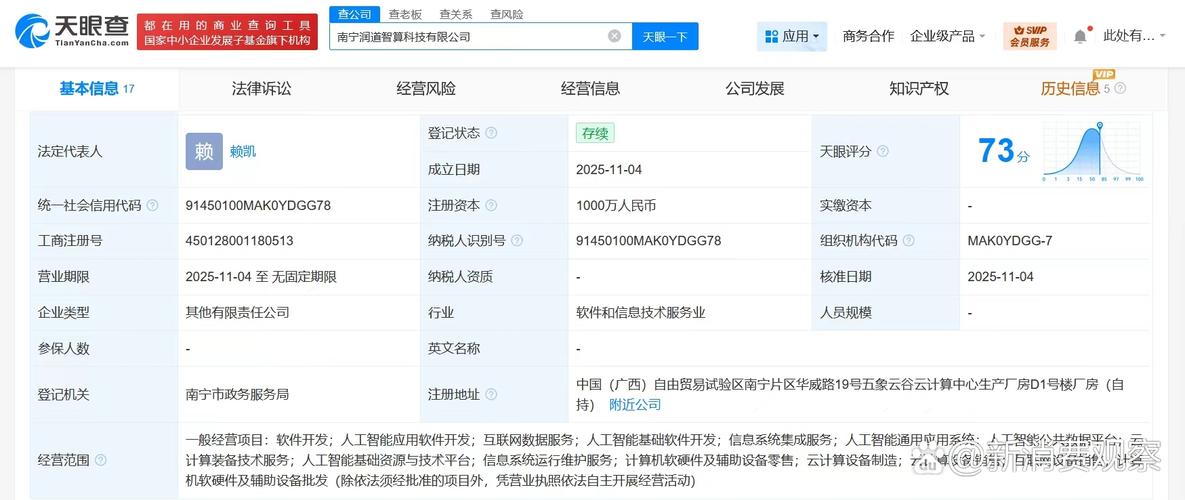Open help icon next to 纳税人识别号
Screen dimensions: 1185x500
[517, 241]
